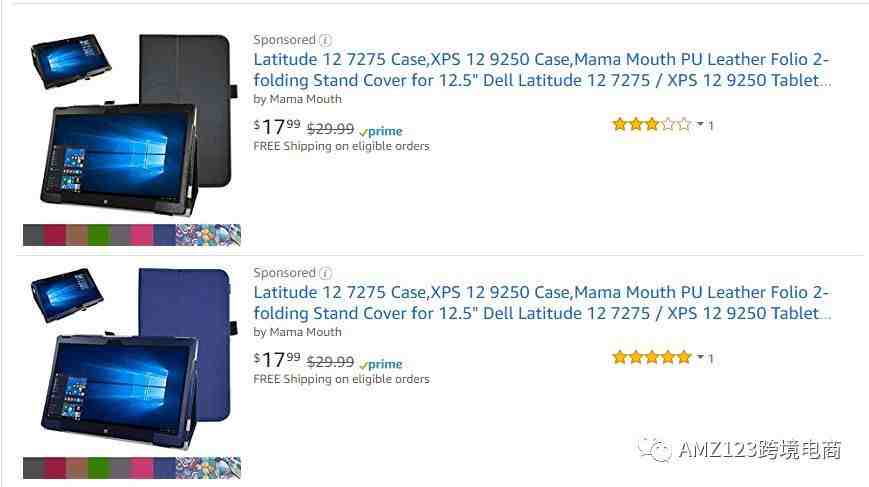Screen dimensions: 869x487
Task: Expand rating dropdown arrow beside three-star rating
Action: [x=700, y=124]
